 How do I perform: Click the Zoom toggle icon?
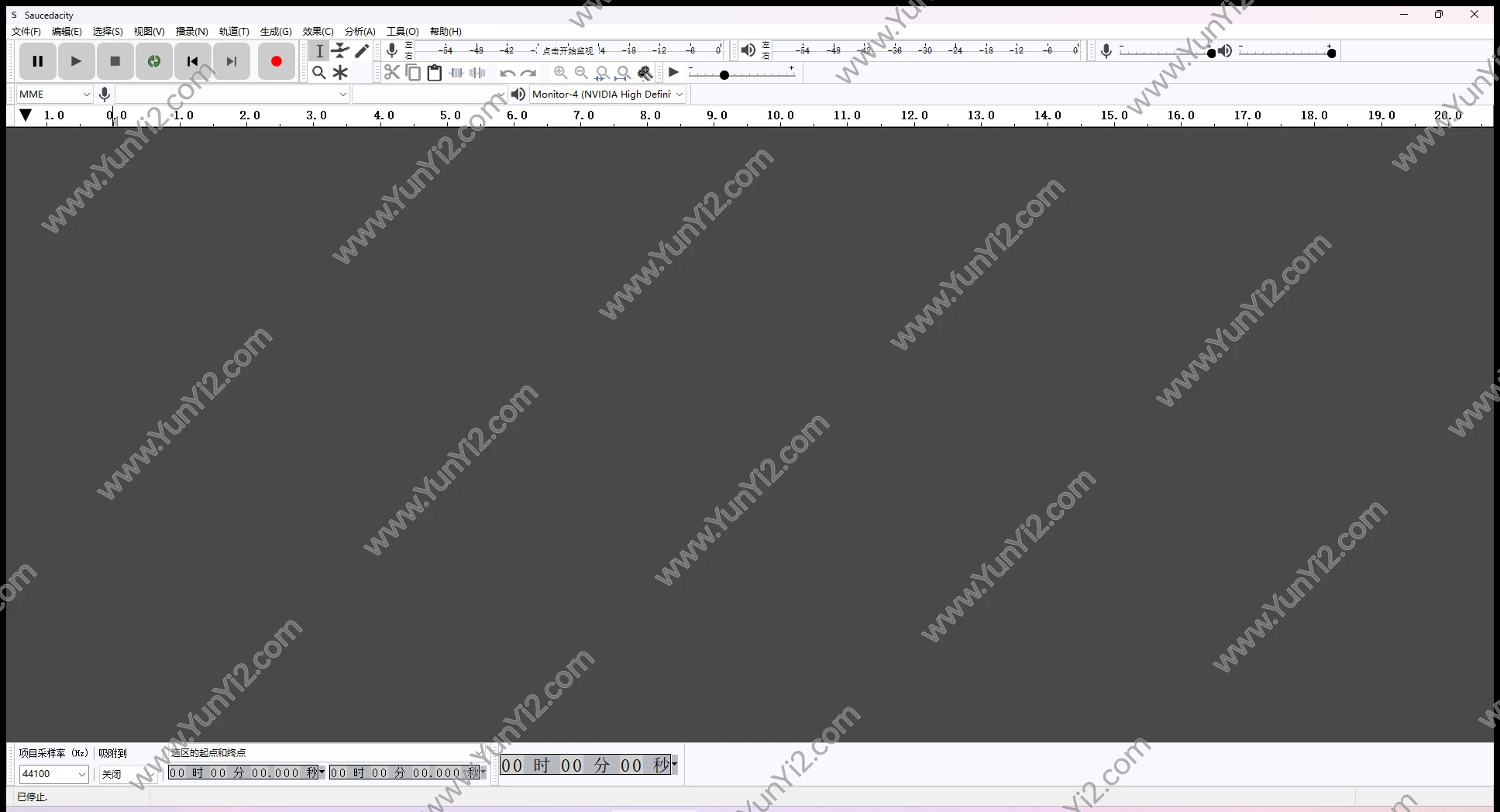645,73
